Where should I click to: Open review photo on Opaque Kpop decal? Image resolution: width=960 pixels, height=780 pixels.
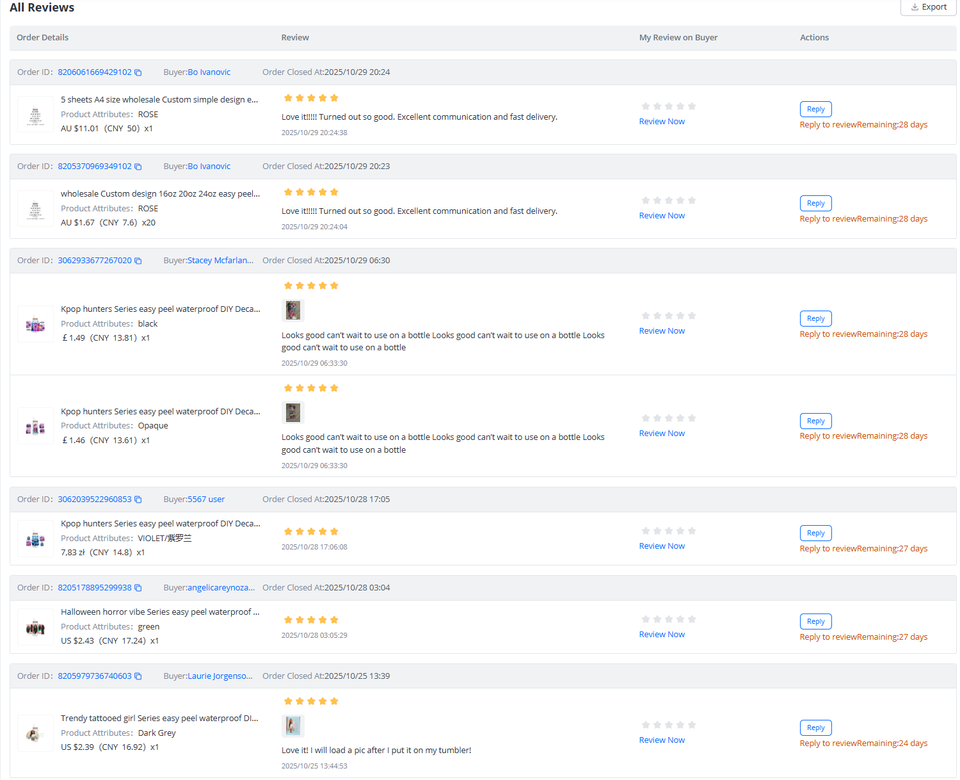[x=292, y=412]
